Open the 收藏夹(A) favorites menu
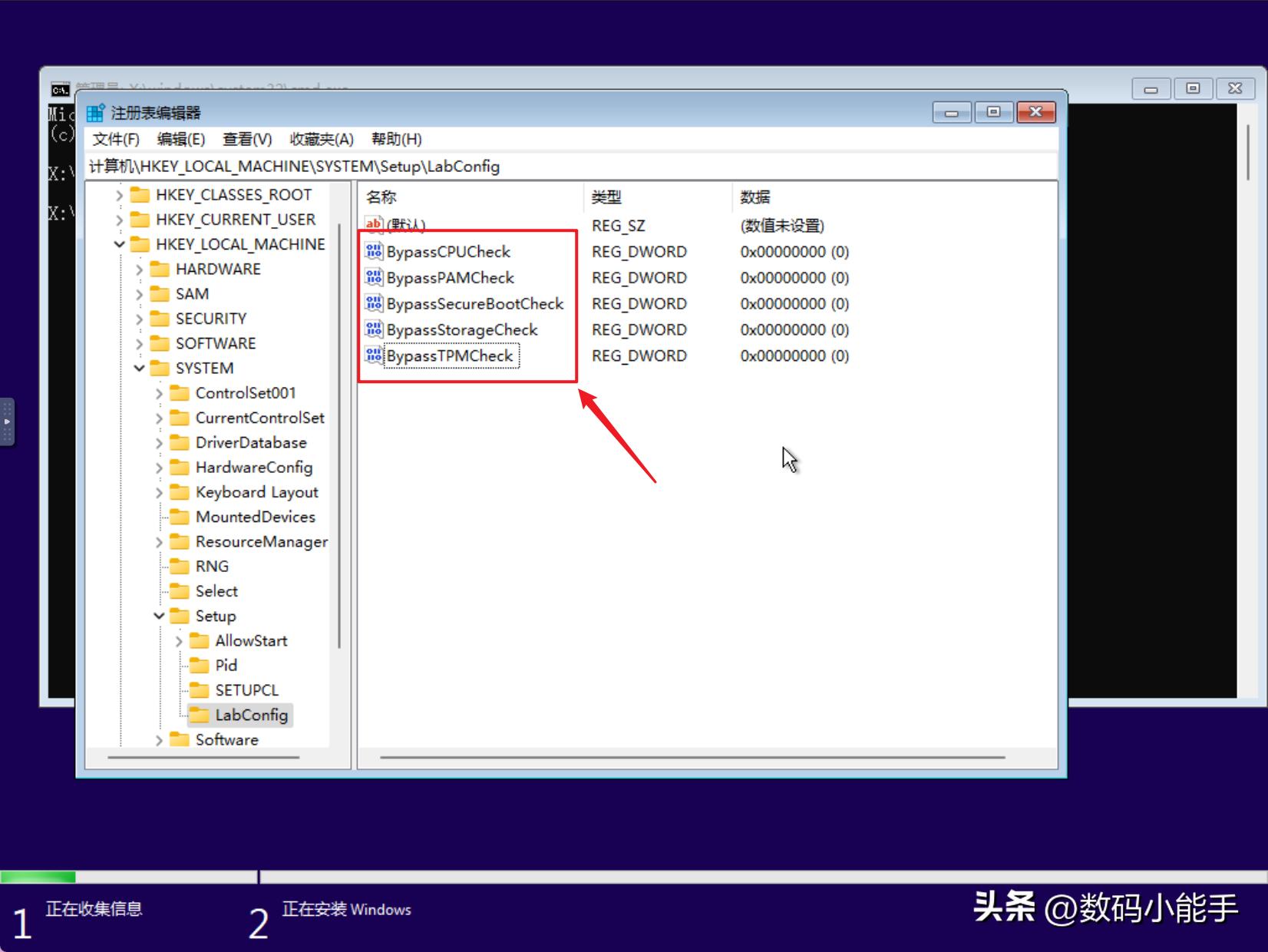Viewport: 1268px width, 952px height. coord(321,139)
